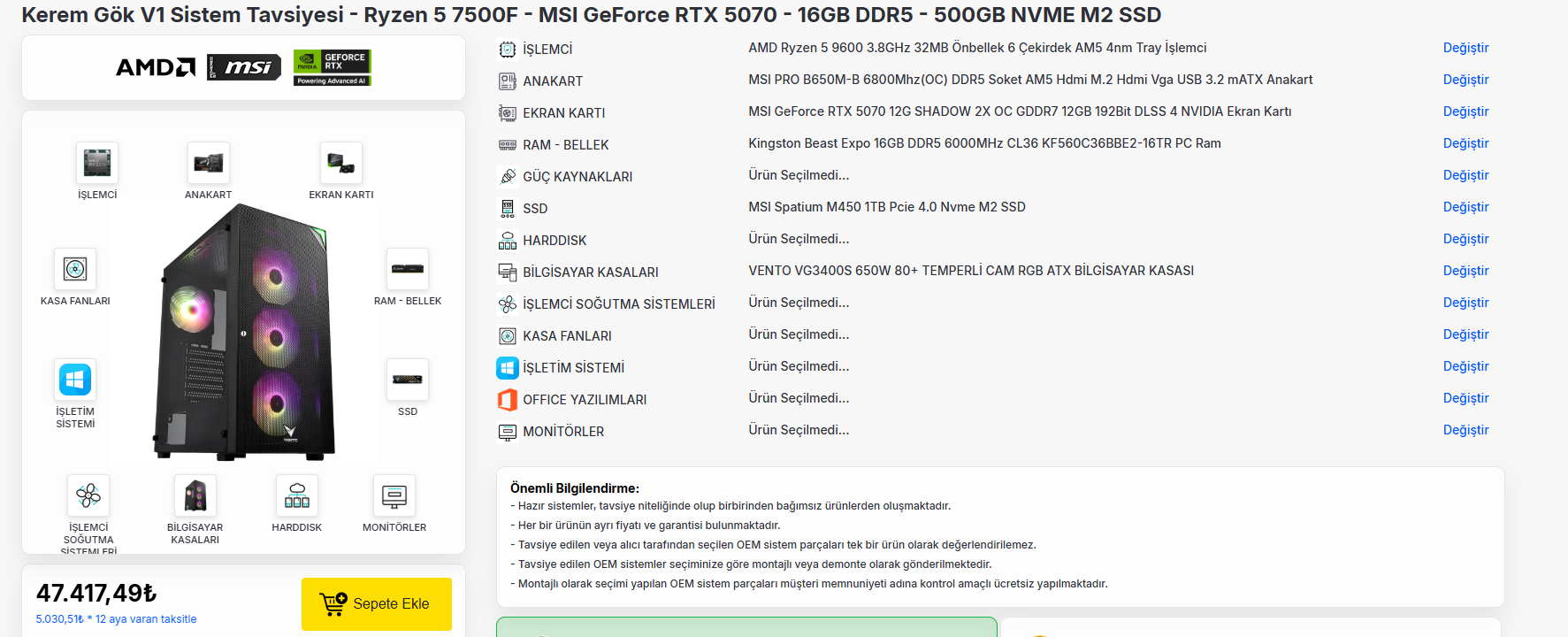Select the Bilgisayar Kasaları case icon in the diagram
This screenshot has width=1568, height=637.
(x=195, y=495)
